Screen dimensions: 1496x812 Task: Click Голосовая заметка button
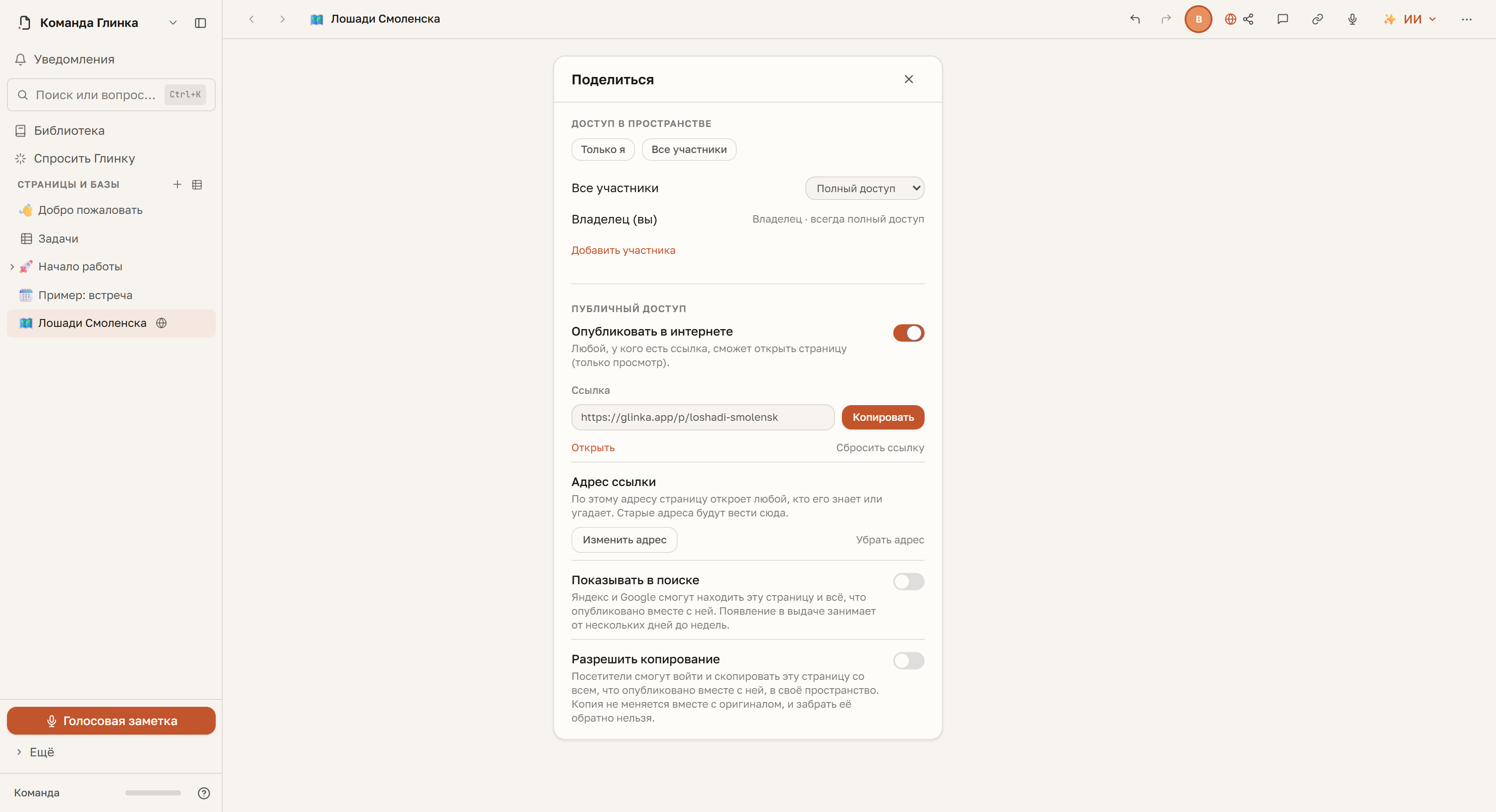(111, 721)
